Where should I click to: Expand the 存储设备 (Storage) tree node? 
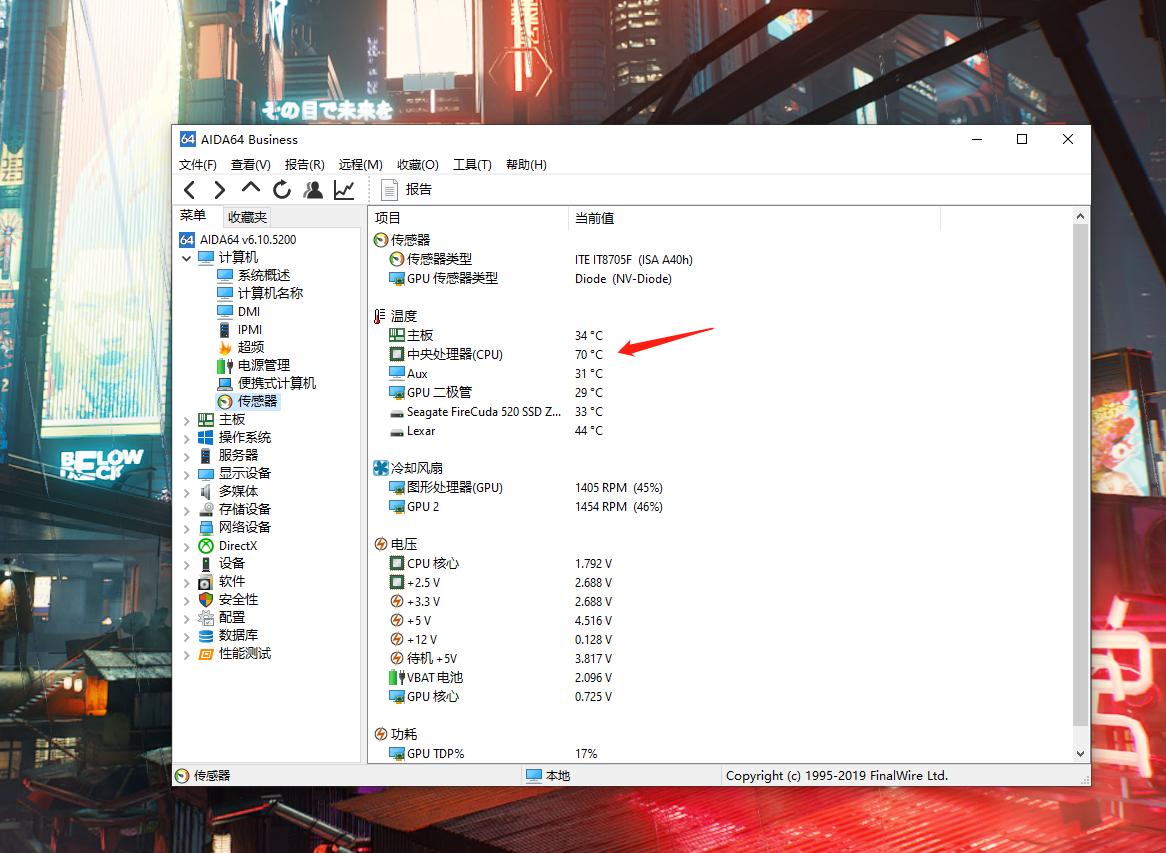[x=188, y=509]
